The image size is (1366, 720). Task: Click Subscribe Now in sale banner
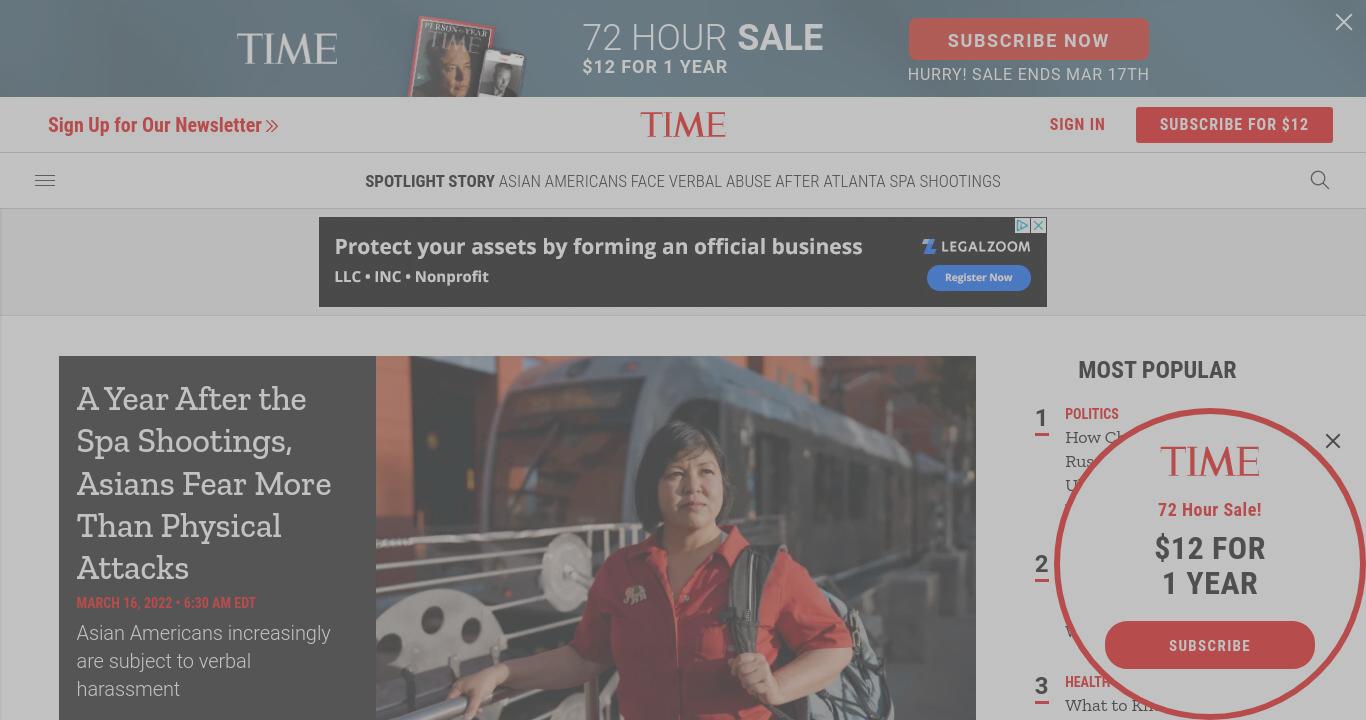(x=1028, y=40)
